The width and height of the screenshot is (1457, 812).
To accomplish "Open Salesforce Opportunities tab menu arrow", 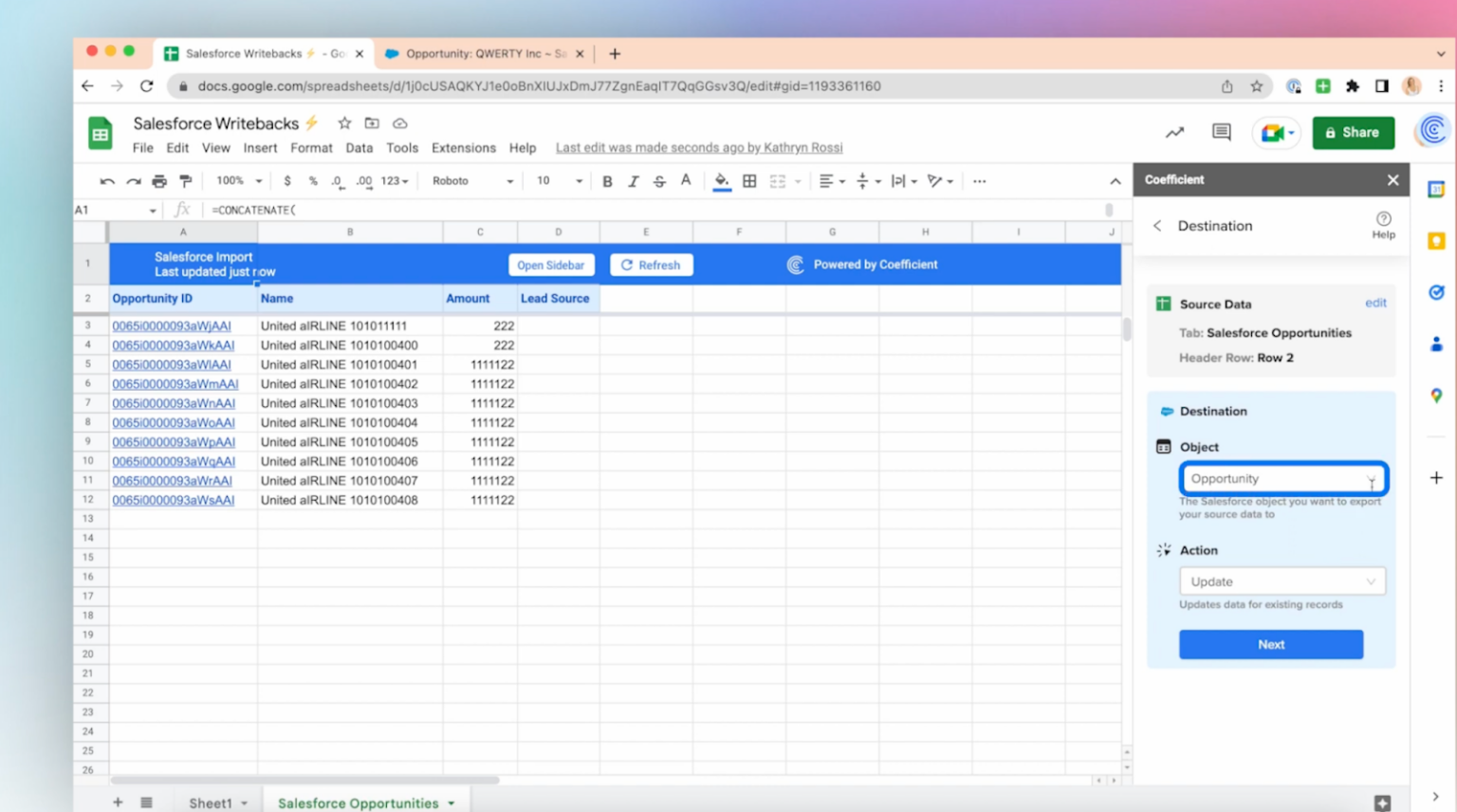I will pos(452,803).
